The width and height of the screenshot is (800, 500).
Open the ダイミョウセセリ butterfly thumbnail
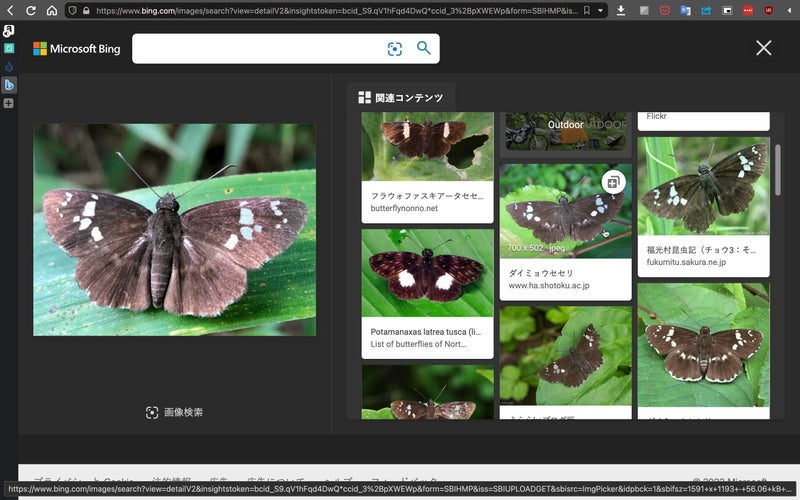point(565,211)
